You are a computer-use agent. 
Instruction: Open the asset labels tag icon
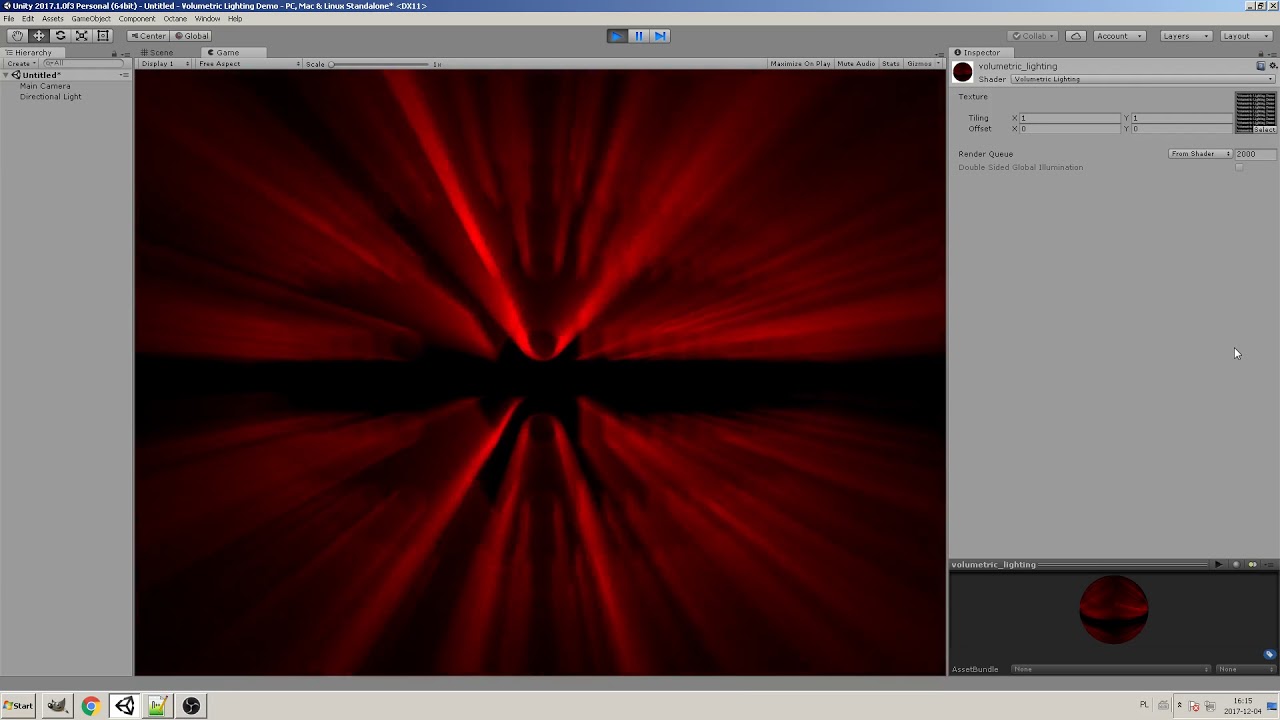pyautogui.click(x=1269, y=654)
